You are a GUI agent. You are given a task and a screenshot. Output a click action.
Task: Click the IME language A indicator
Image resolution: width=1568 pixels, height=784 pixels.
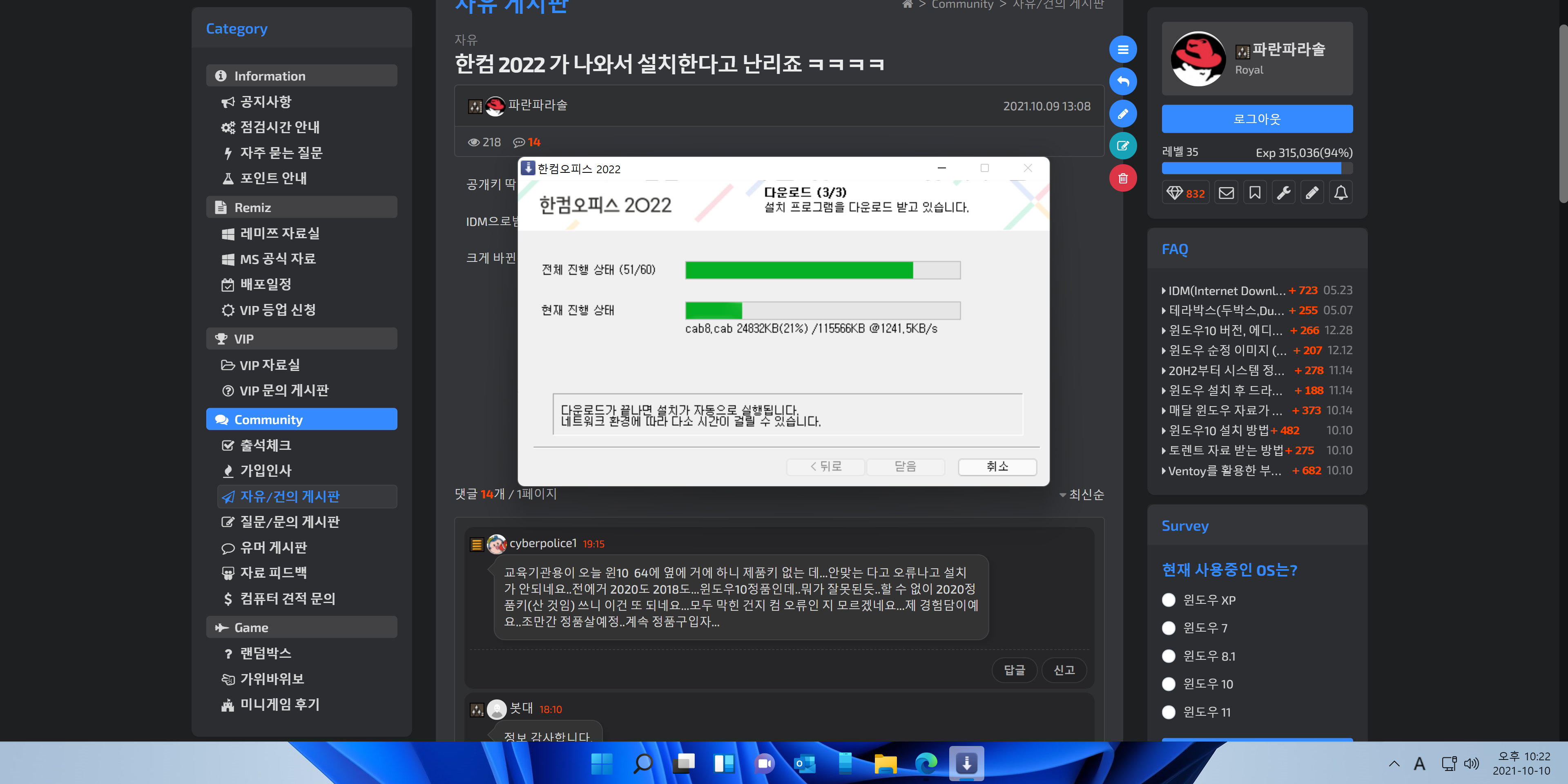(1419, 763)
